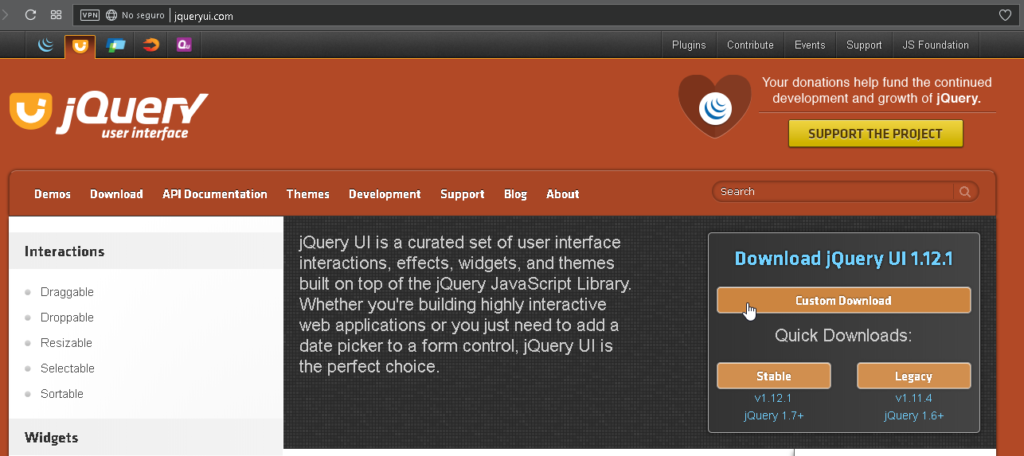Screen dimensions: 1024x456
Task: Click the jQuery 1.6+ text
Action: click(914, 415)
